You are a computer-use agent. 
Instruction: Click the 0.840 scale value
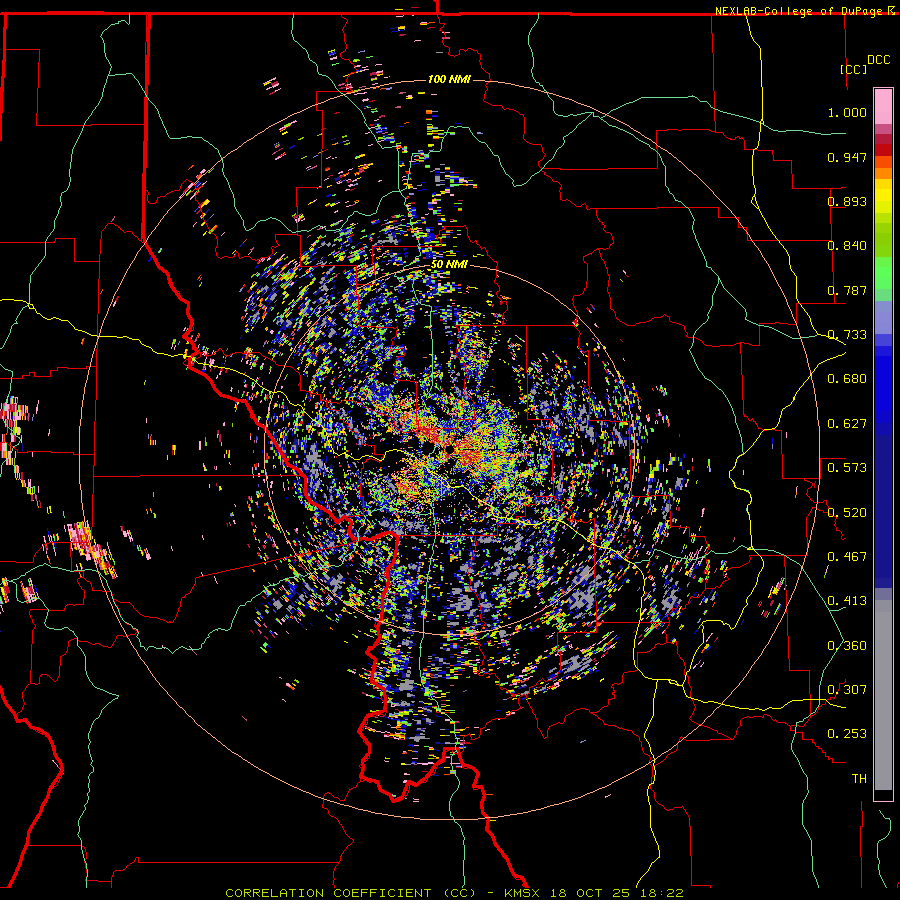[847, 246]
